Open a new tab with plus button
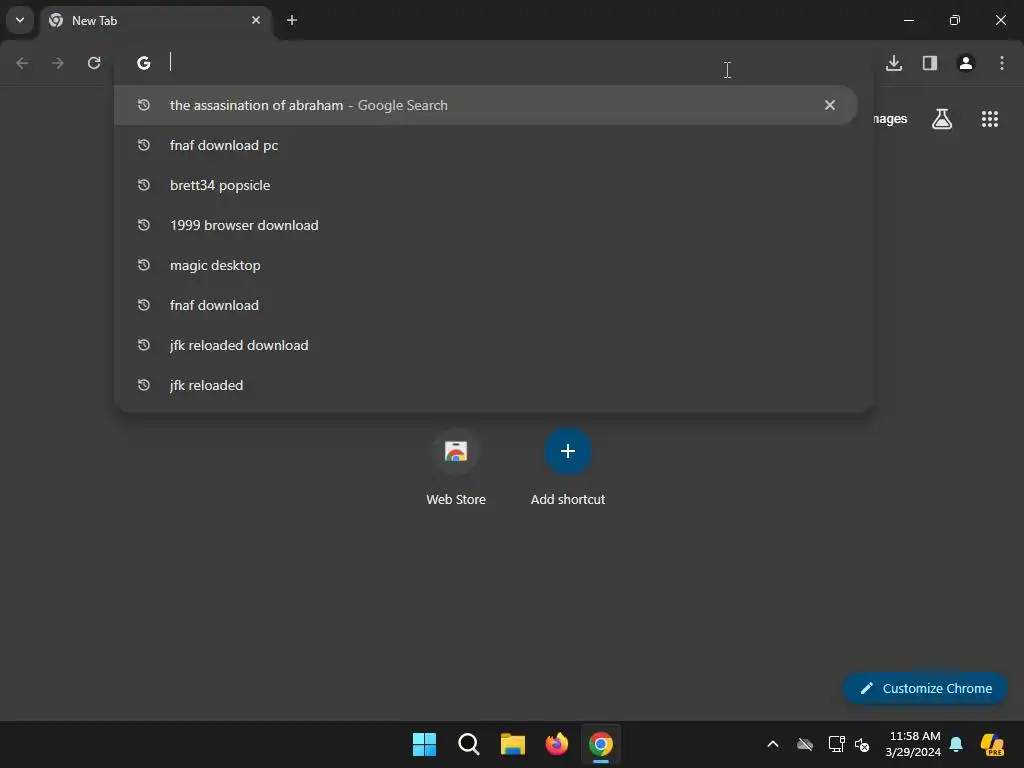Viewport: 1024px width, 768px height. pos(292,20)
